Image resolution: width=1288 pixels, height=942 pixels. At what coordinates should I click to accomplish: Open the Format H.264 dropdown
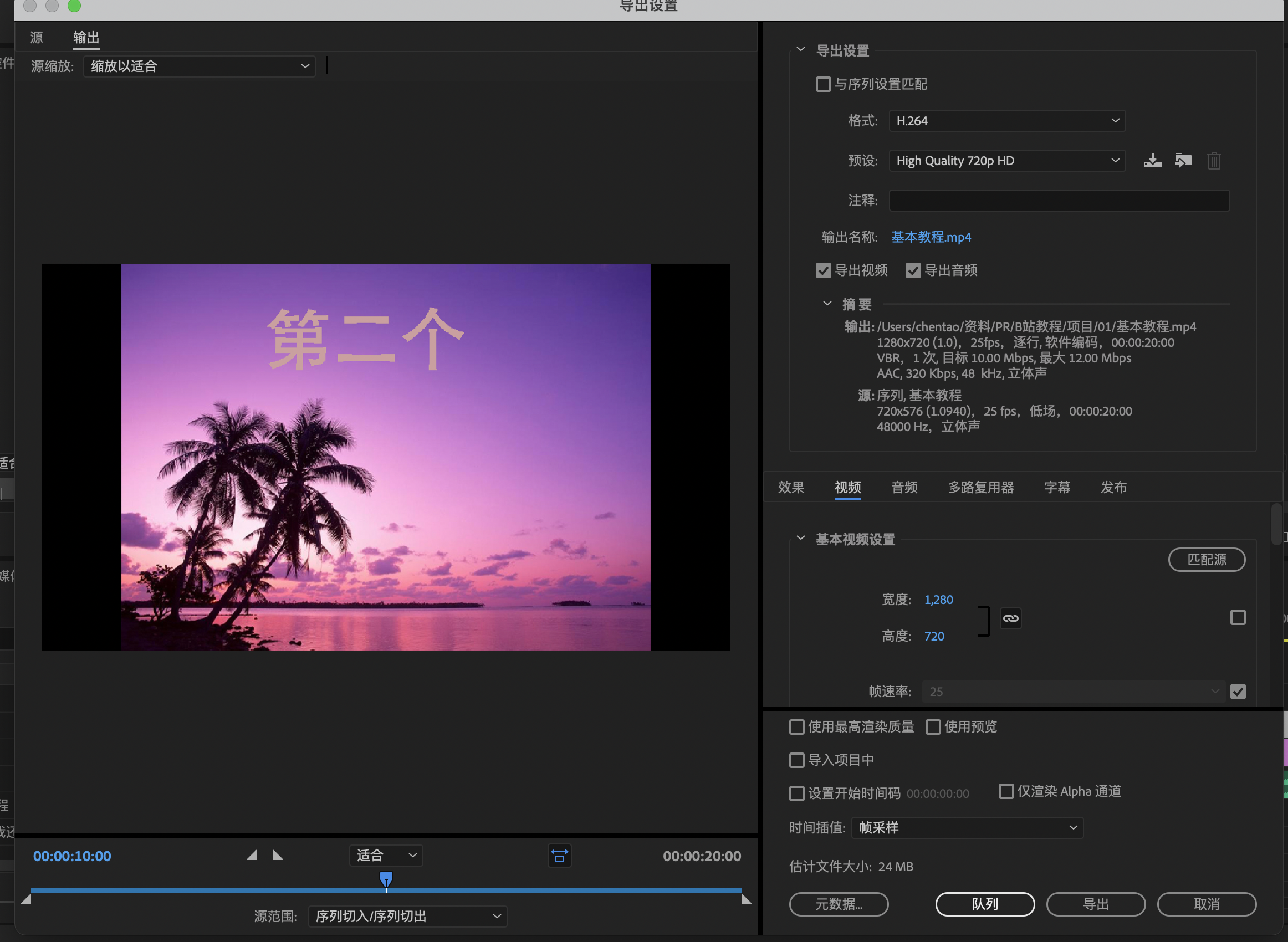[x=1006, y=121]
